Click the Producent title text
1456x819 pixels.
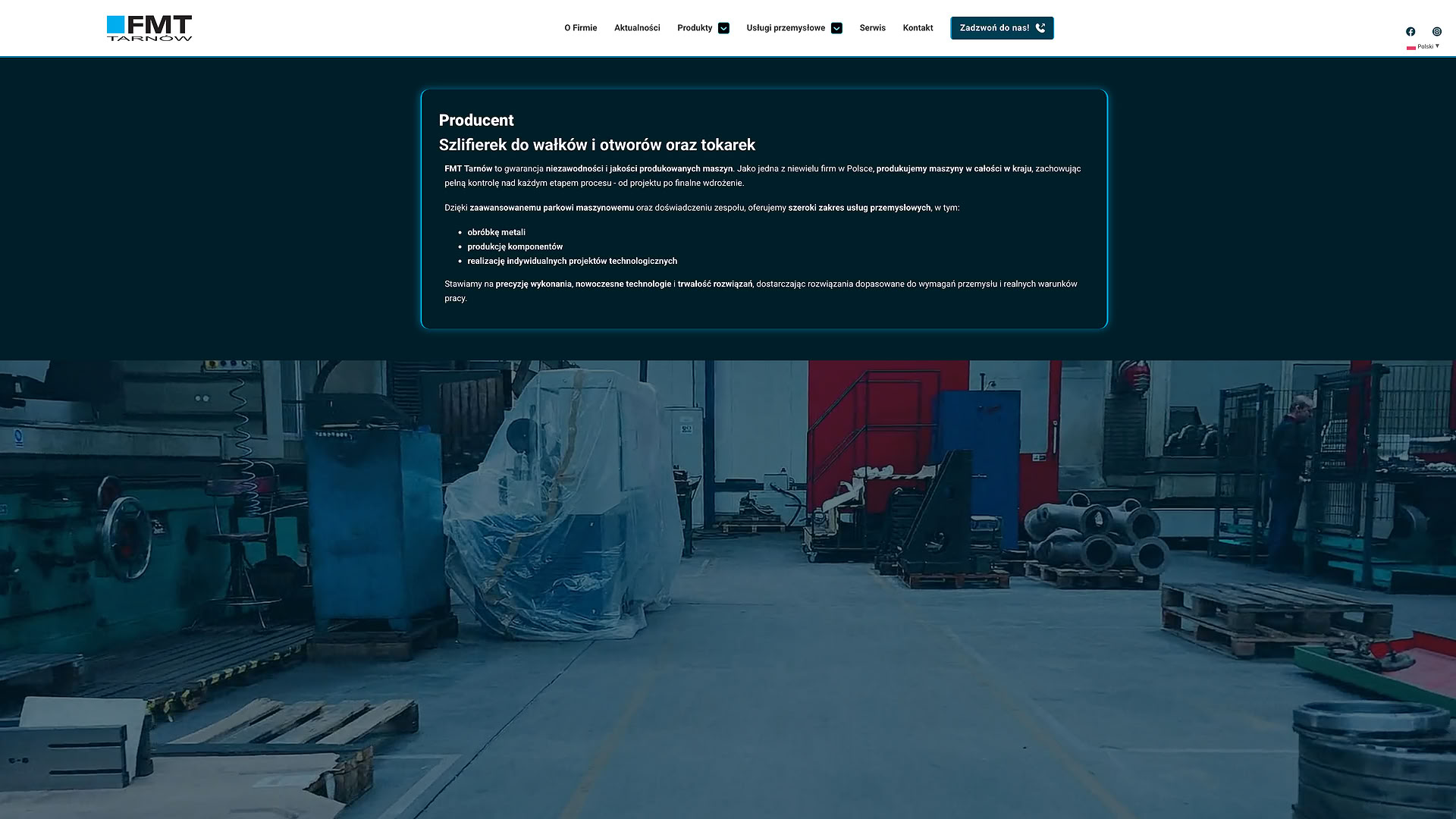point(476,121)
